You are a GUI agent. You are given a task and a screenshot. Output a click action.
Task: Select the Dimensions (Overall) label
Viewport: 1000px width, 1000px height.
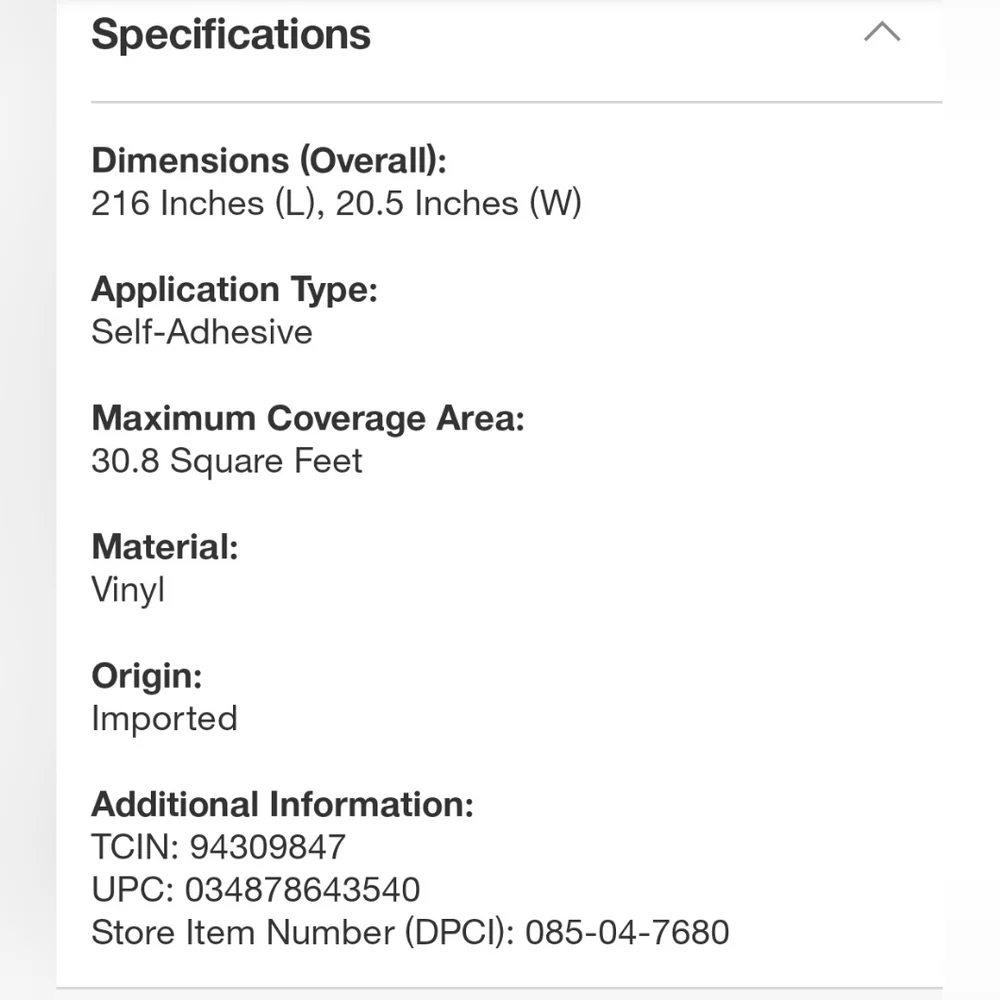click(x=268, y=160)
